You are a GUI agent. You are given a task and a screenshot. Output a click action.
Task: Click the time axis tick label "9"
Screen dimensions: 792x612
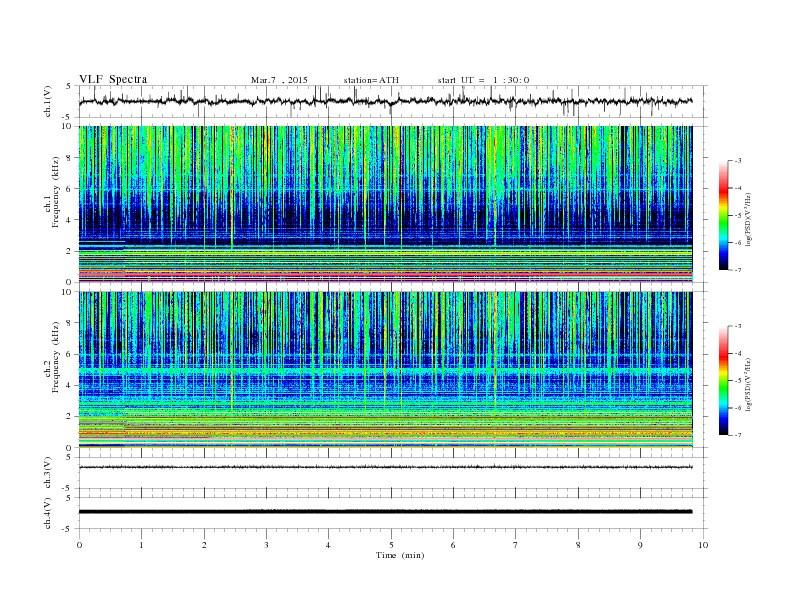pyautogui.click(x=640, y=545)
